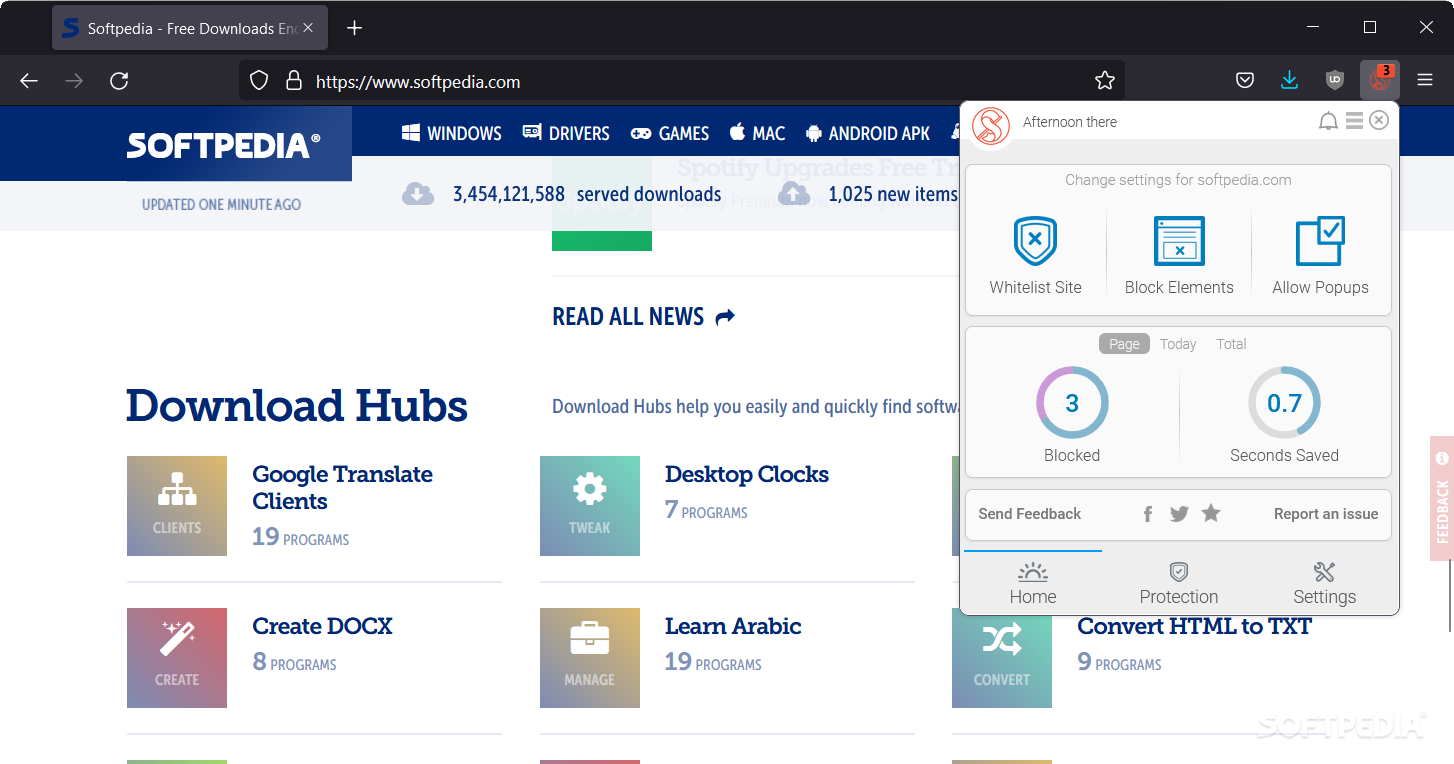Viewport: 1454px width, 764px height.
Task: Open Desktop Clocks hub
Action: [x=746, y=474]
